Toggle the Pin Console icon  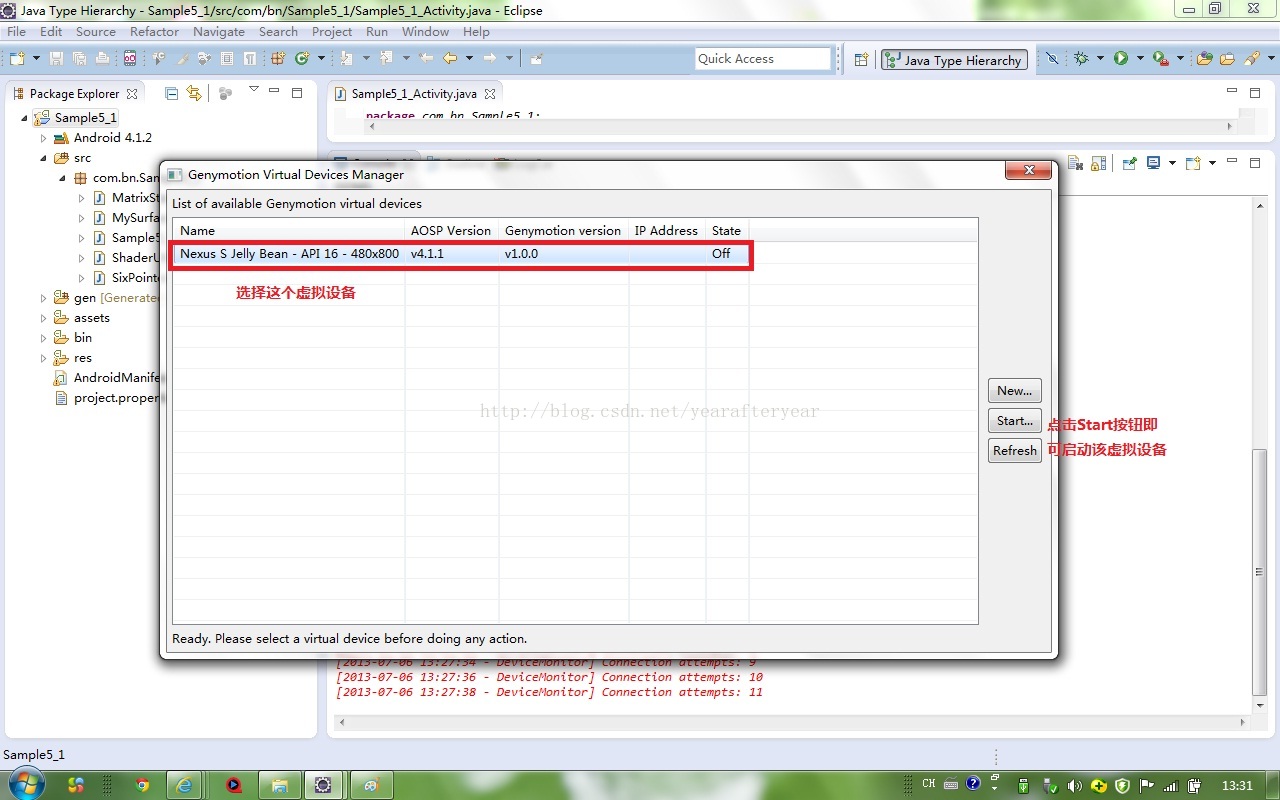coord(1130,163)
